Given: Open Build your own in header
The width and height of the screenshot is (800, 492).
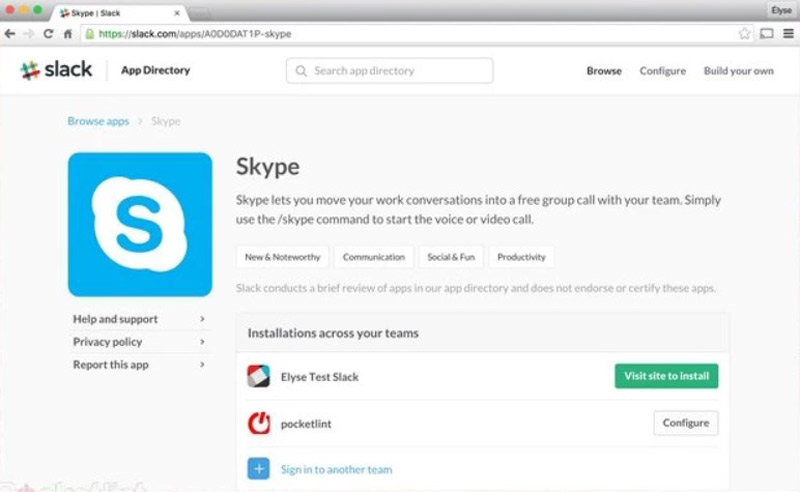Looking at the screenshot, I should pos(738,71).
